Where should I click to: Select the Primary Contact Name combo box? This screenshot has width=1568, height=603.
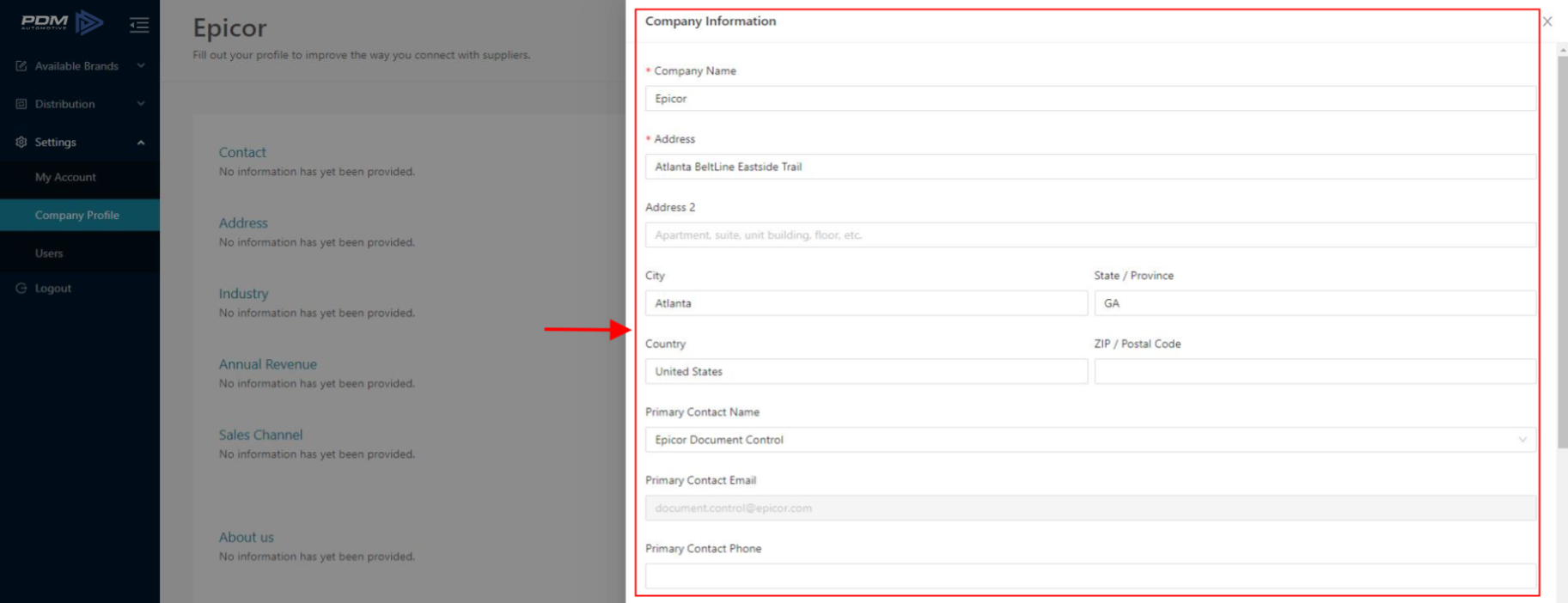tap(1090, 440)
